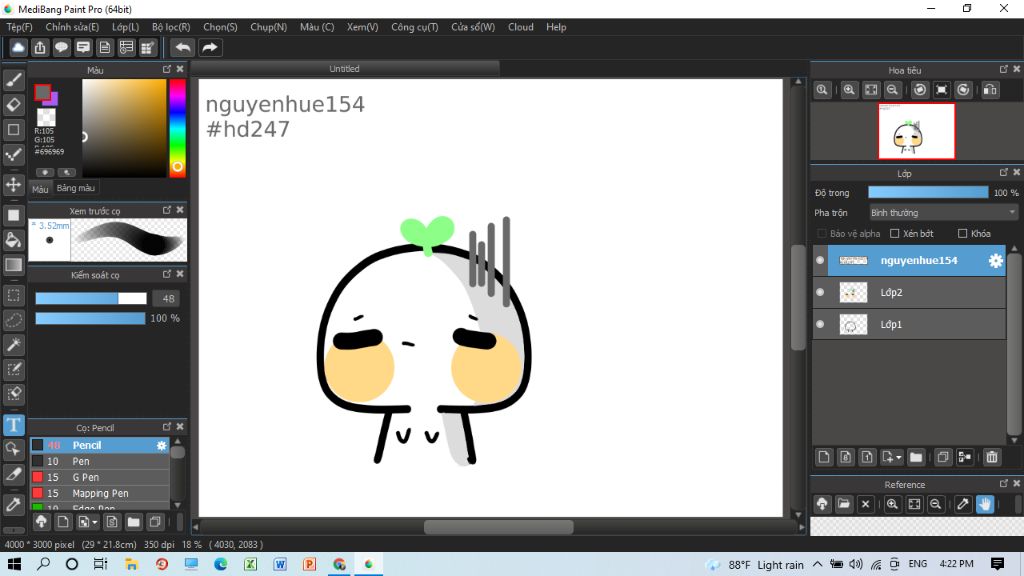Select the Gradient tool
Image resolution: width=1024 pixels, height=576 pixels.
coord(14,264)
